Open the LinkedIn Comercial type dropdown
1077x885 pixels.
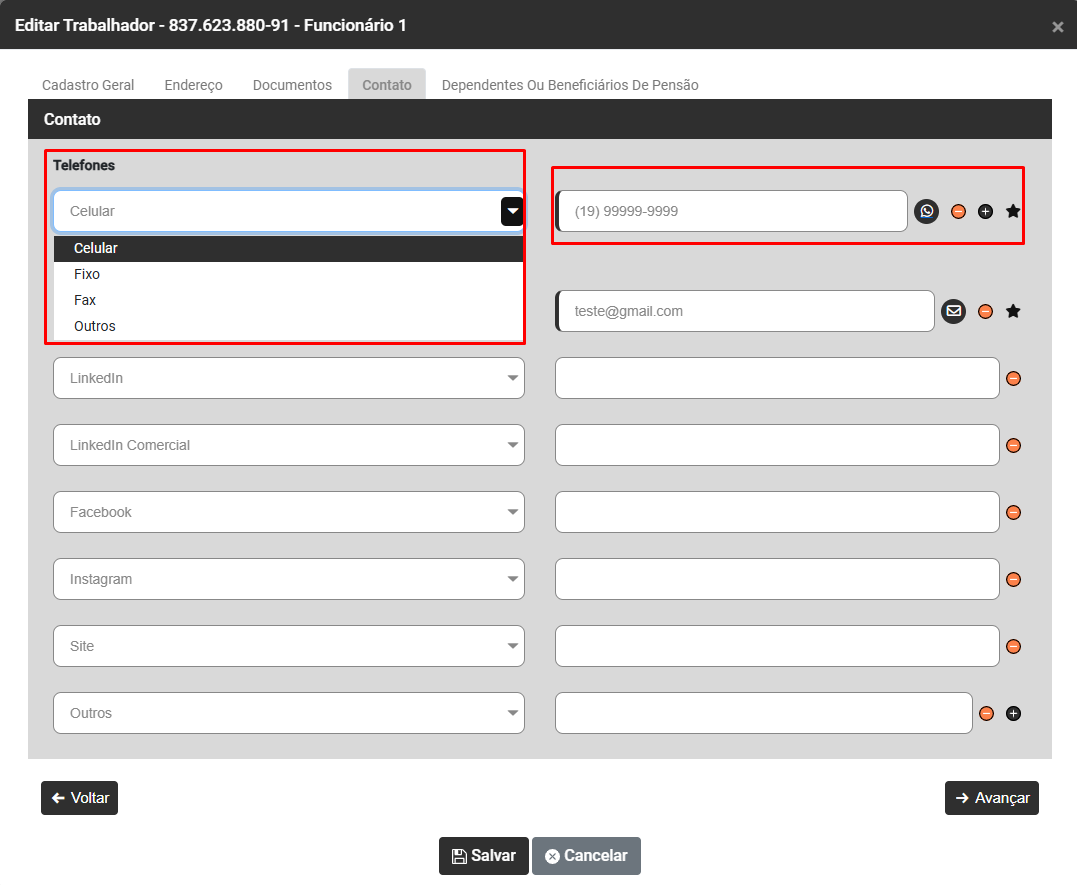click(x=288, y=445)
